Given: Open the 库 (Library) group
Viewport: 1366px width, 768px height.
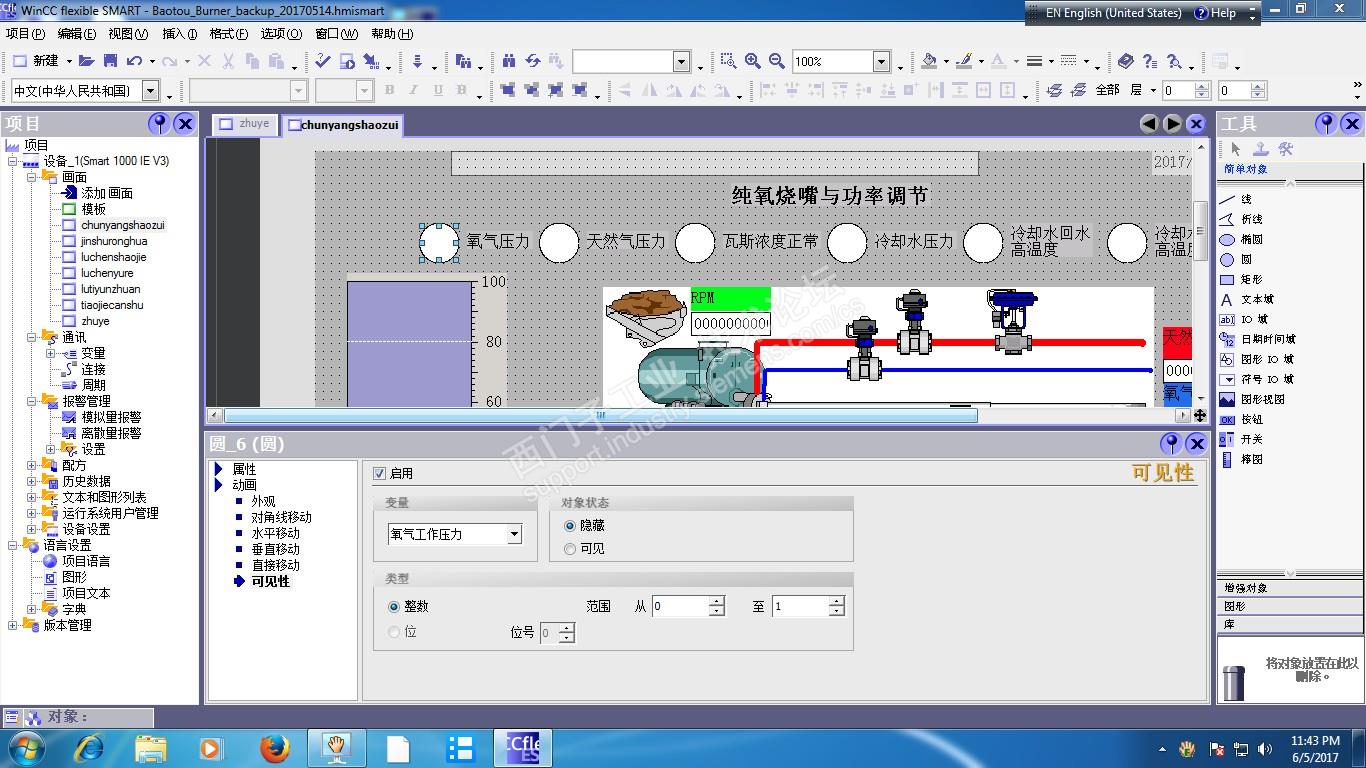Looking at the screenshot, I should (x=1290, y=623).
